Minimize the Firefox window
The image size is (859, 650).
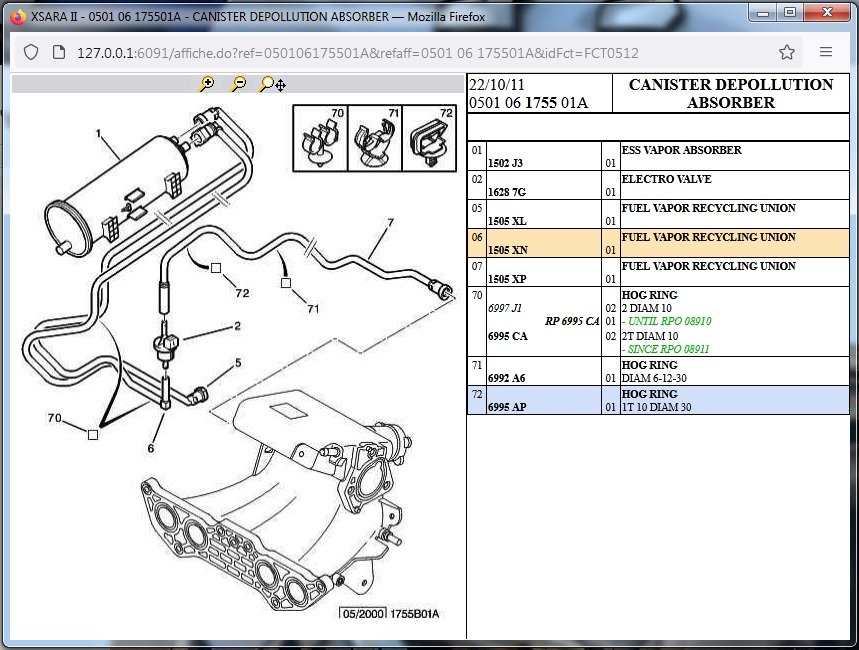click(x=763, y=13)
